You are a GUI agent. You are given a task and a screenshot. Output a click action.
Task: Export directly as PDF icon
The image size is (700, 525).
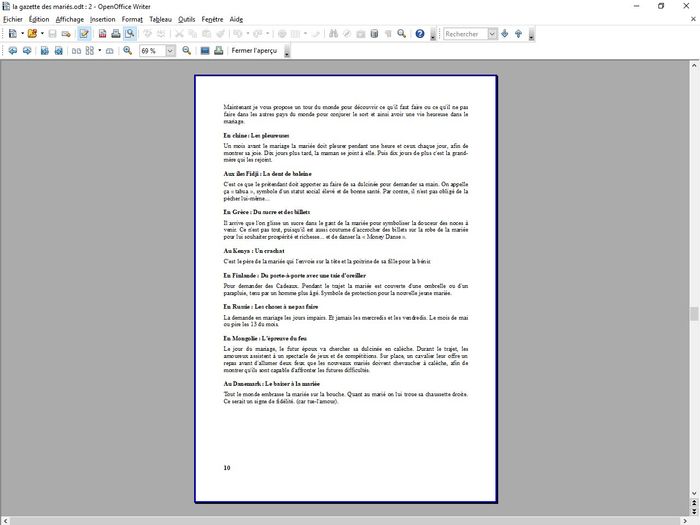[x=102, y=33]
